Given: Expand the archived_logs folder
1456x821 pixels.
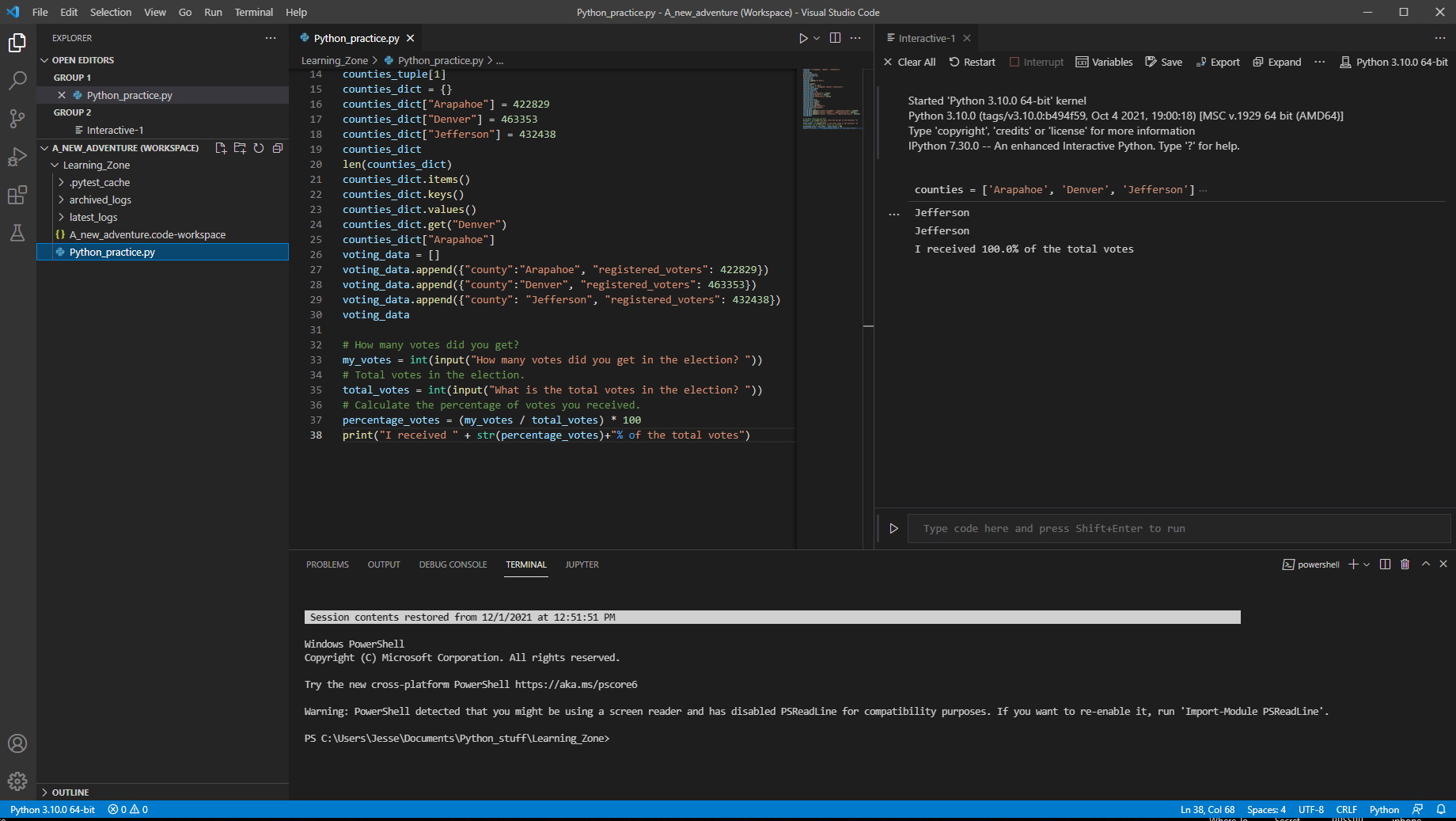Looking at the screenshot, I should click(x=100, y=200).
